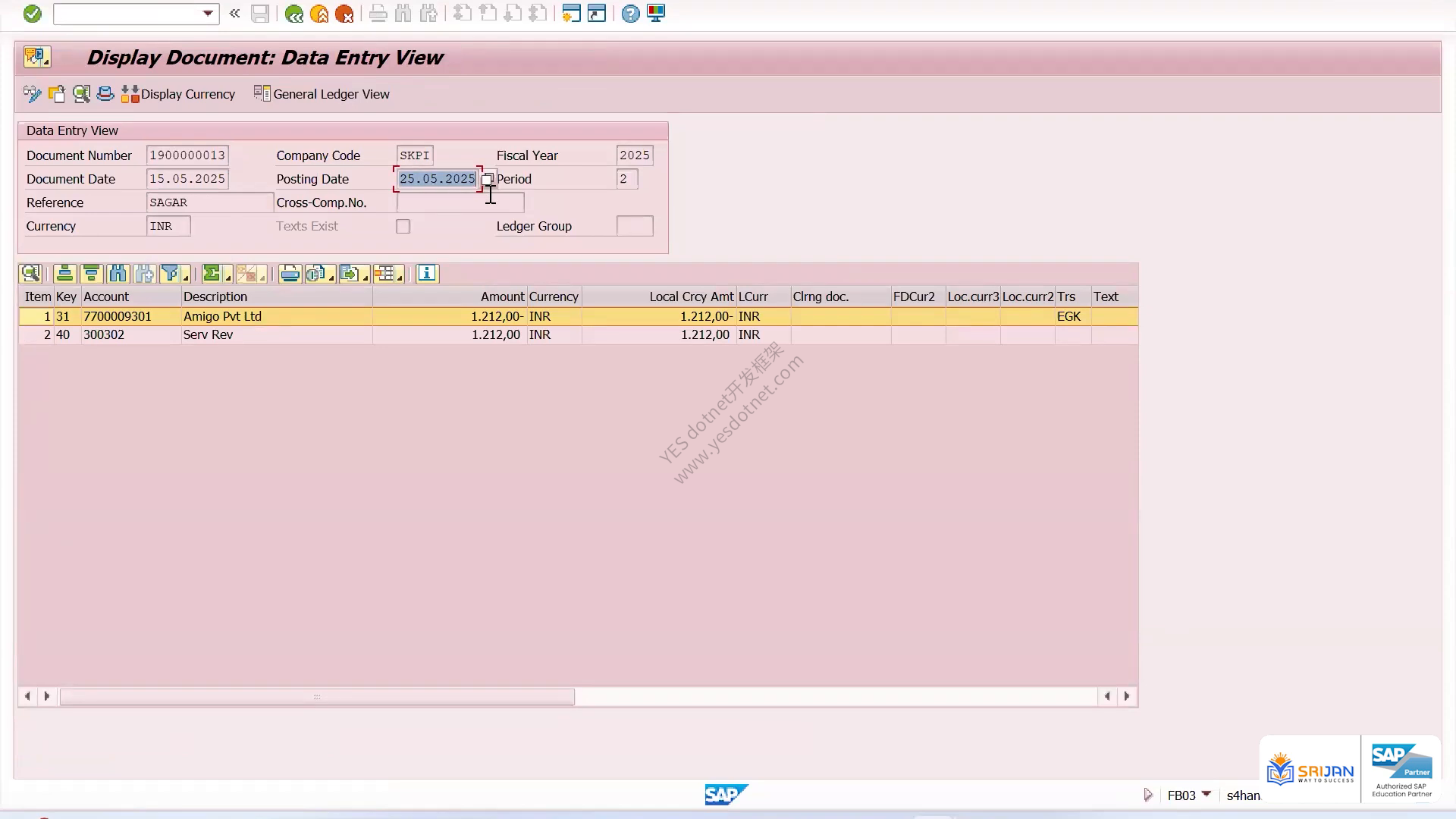Image resolution: width=1456 pixels, height=819 pixels.
Task: Click the Display Currency button
Action: click(178, 94)
